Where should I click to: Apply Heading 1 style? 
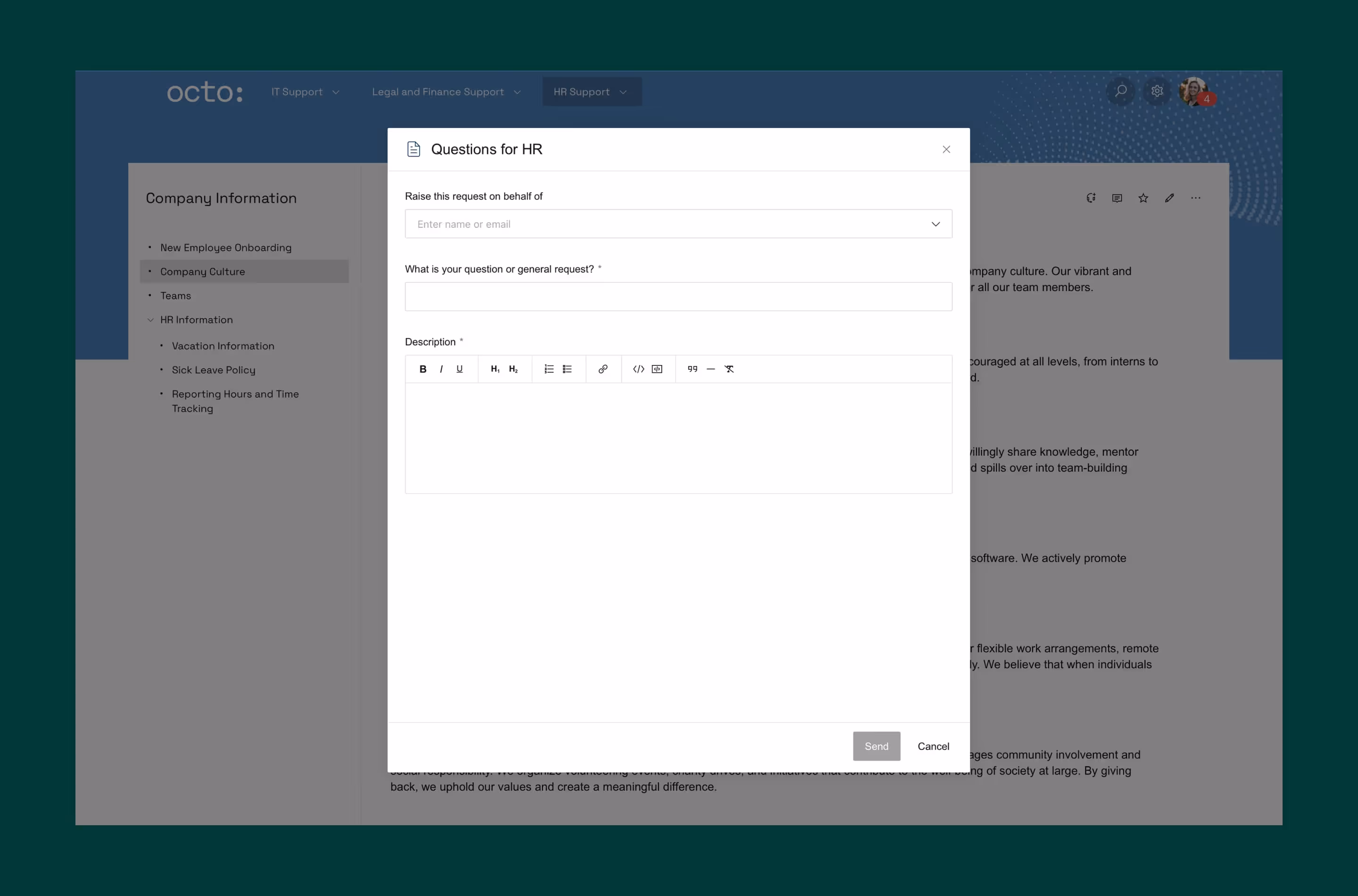pyautogui.click(x=495, y=369)
